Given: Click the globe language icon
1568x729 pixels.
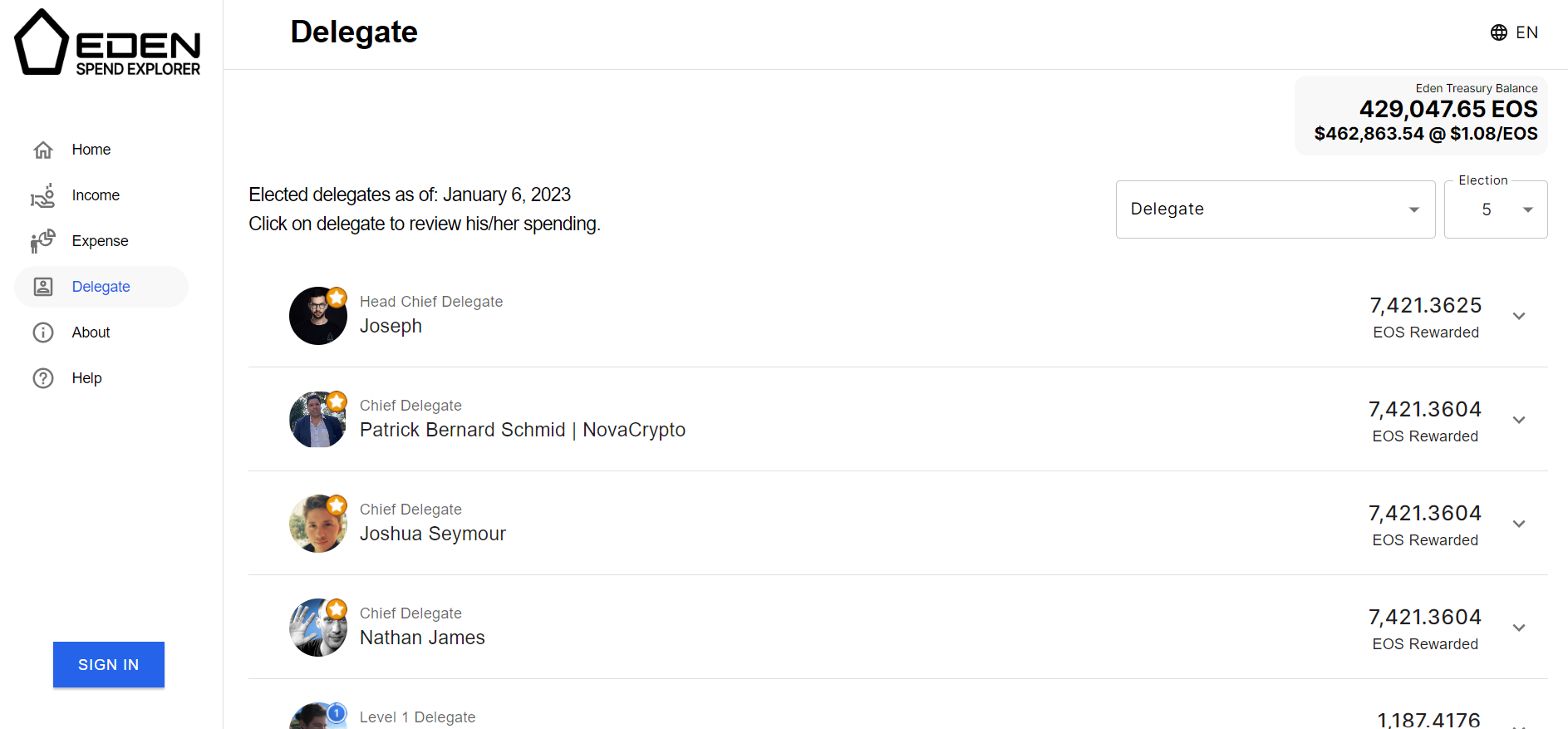Looking at the screenshot, I should (1499, 32).
